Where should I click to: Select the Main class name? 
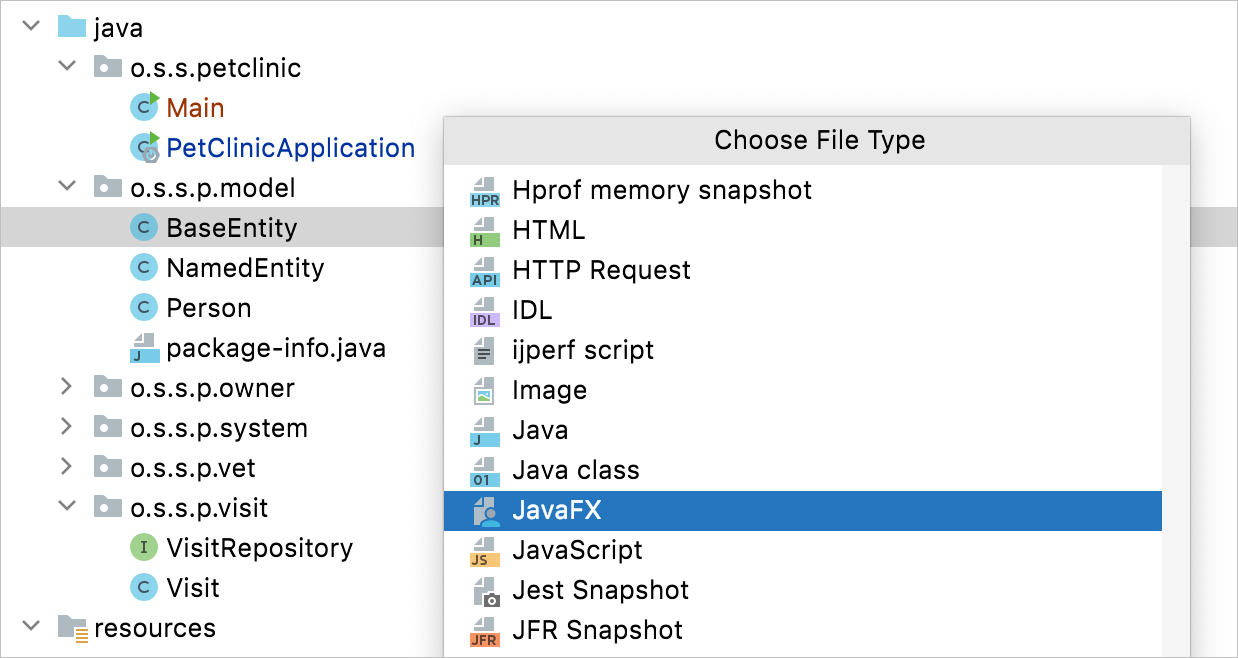pyautogui.click(x=195, y=108)
